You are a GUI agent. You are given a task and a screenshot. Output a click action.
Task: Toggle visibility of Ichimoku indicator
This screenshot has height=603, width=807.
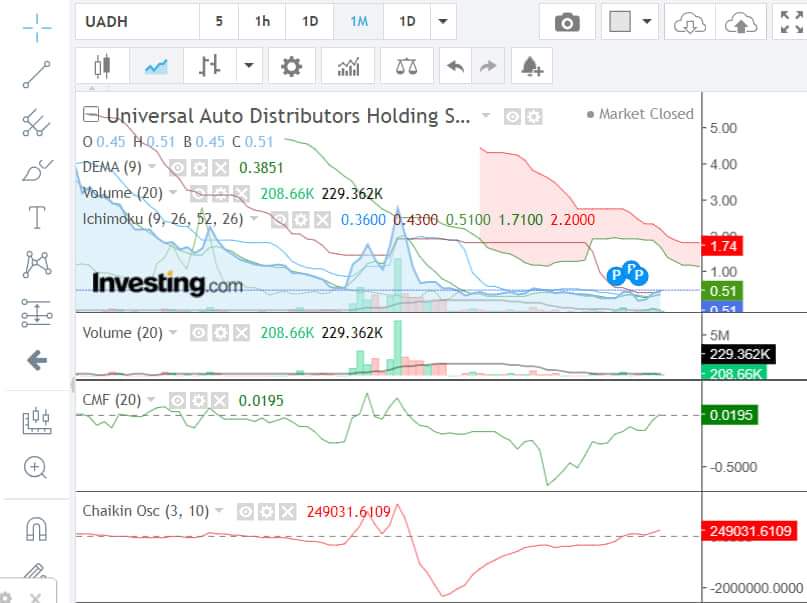279,220
